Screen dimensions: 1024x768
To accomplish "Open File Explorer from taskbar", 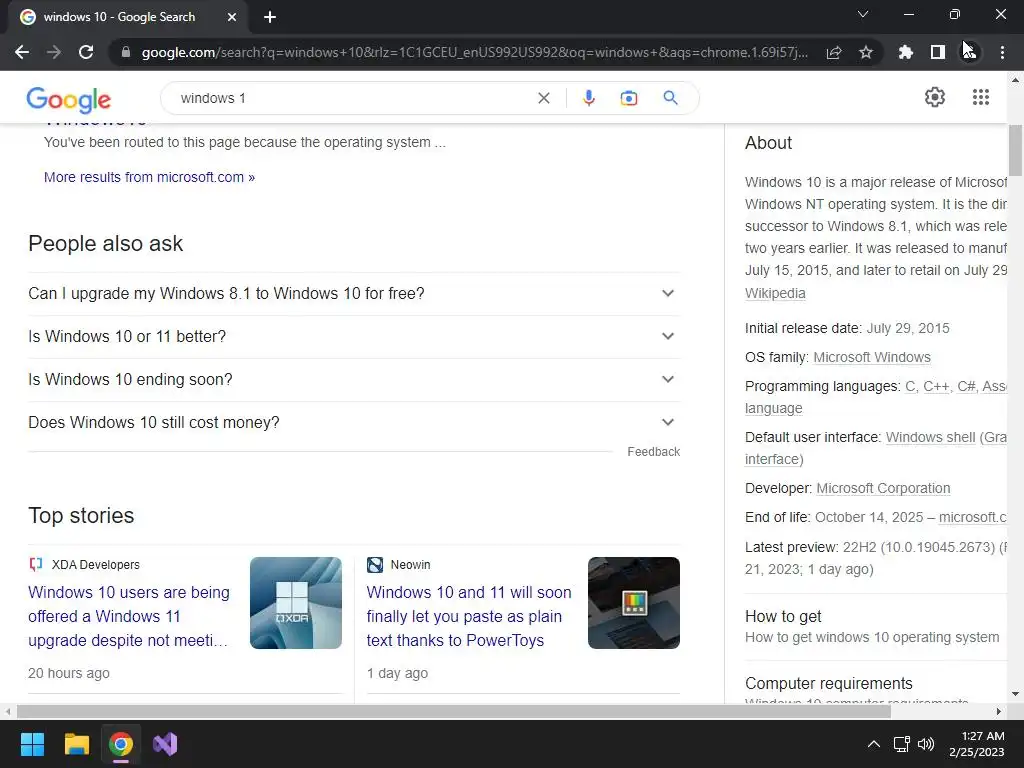I will 76,744.
